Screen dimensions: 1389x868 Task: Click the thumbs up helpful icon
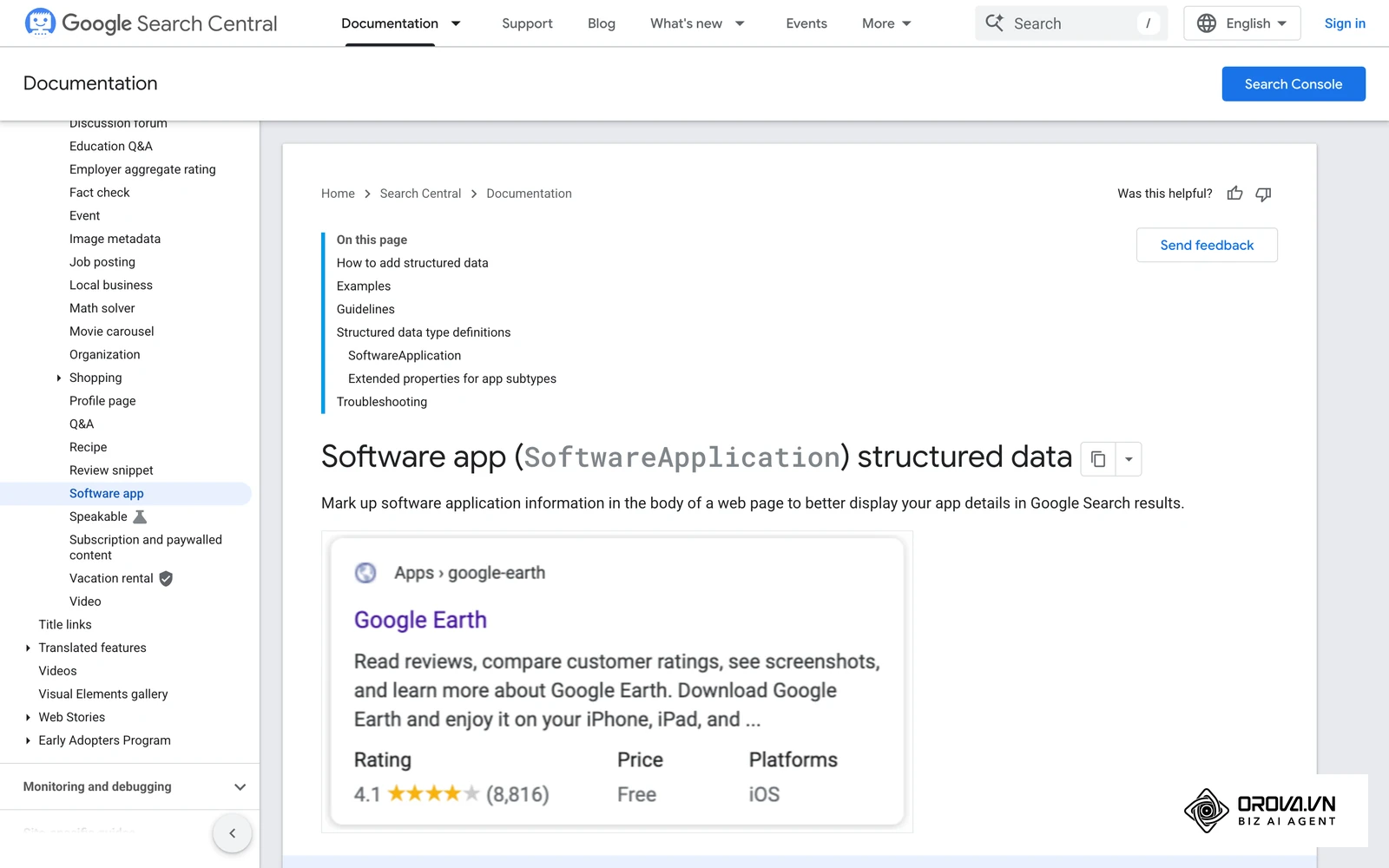click(x=1234, y=194)
